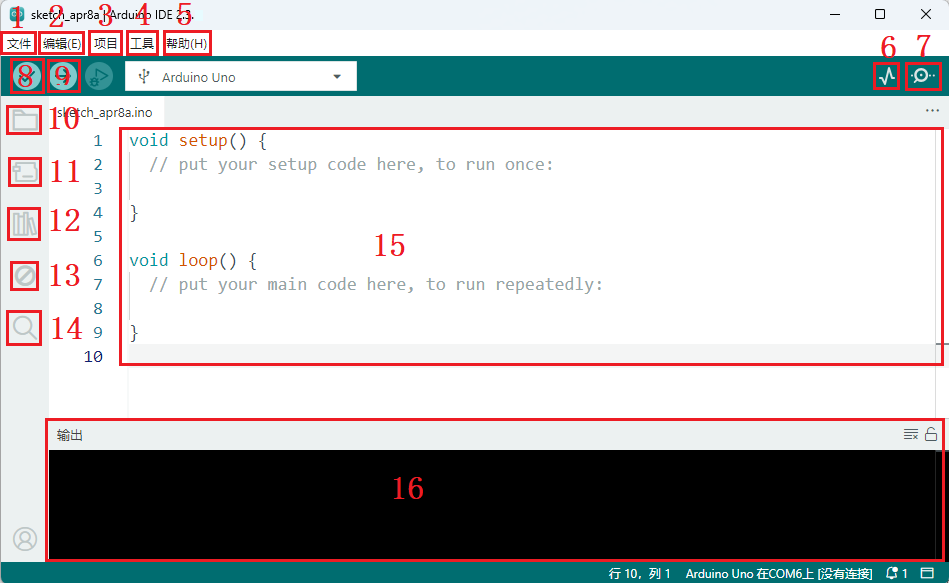Viewport: 949px width, 583px height.
Task: Toggle the bottom panel from status bar
Action: click(x=927, y=573)
